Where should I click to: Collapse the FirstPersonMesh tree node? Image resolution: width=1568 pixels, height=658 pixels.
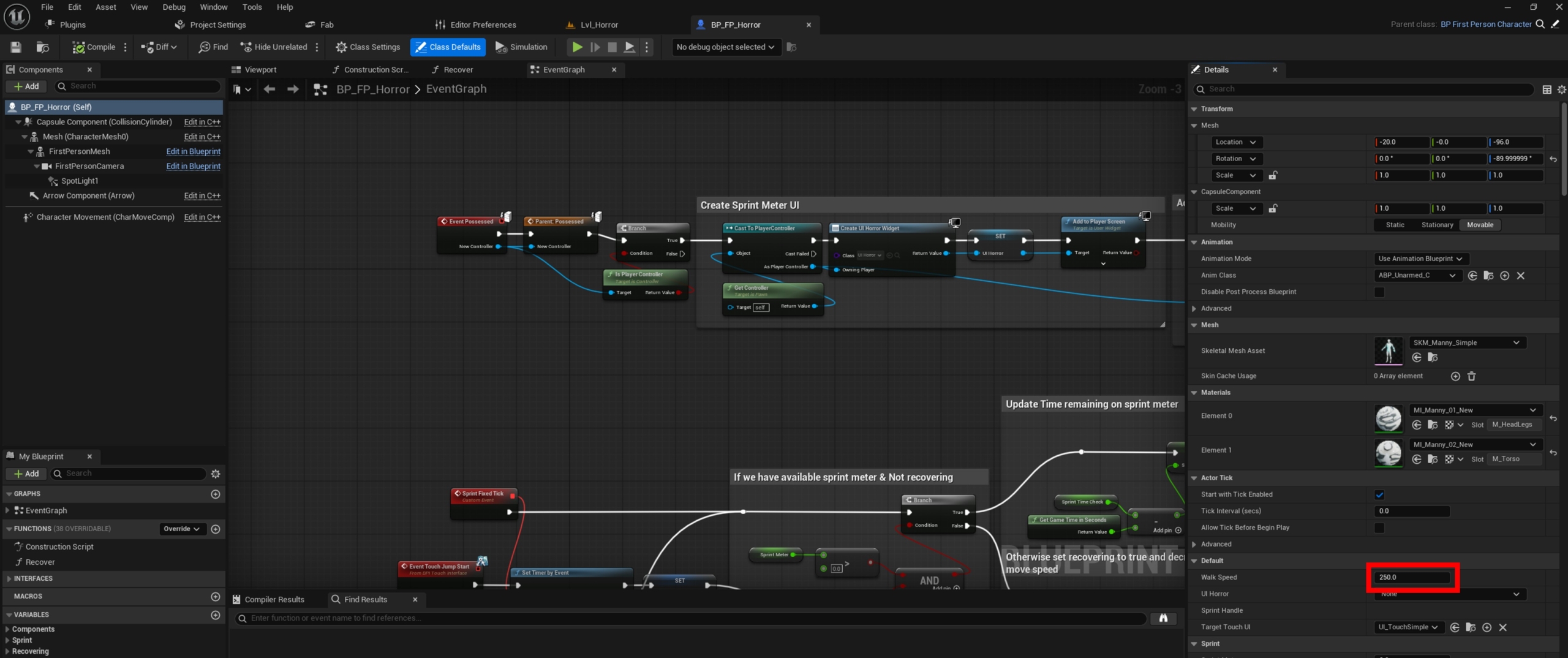tap(31, 151)
